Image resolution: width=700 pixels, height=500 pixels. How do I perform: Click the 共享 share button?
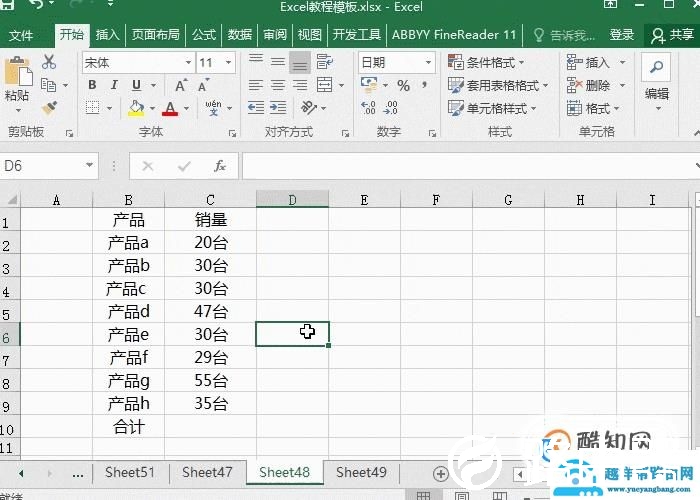[672, 34]
